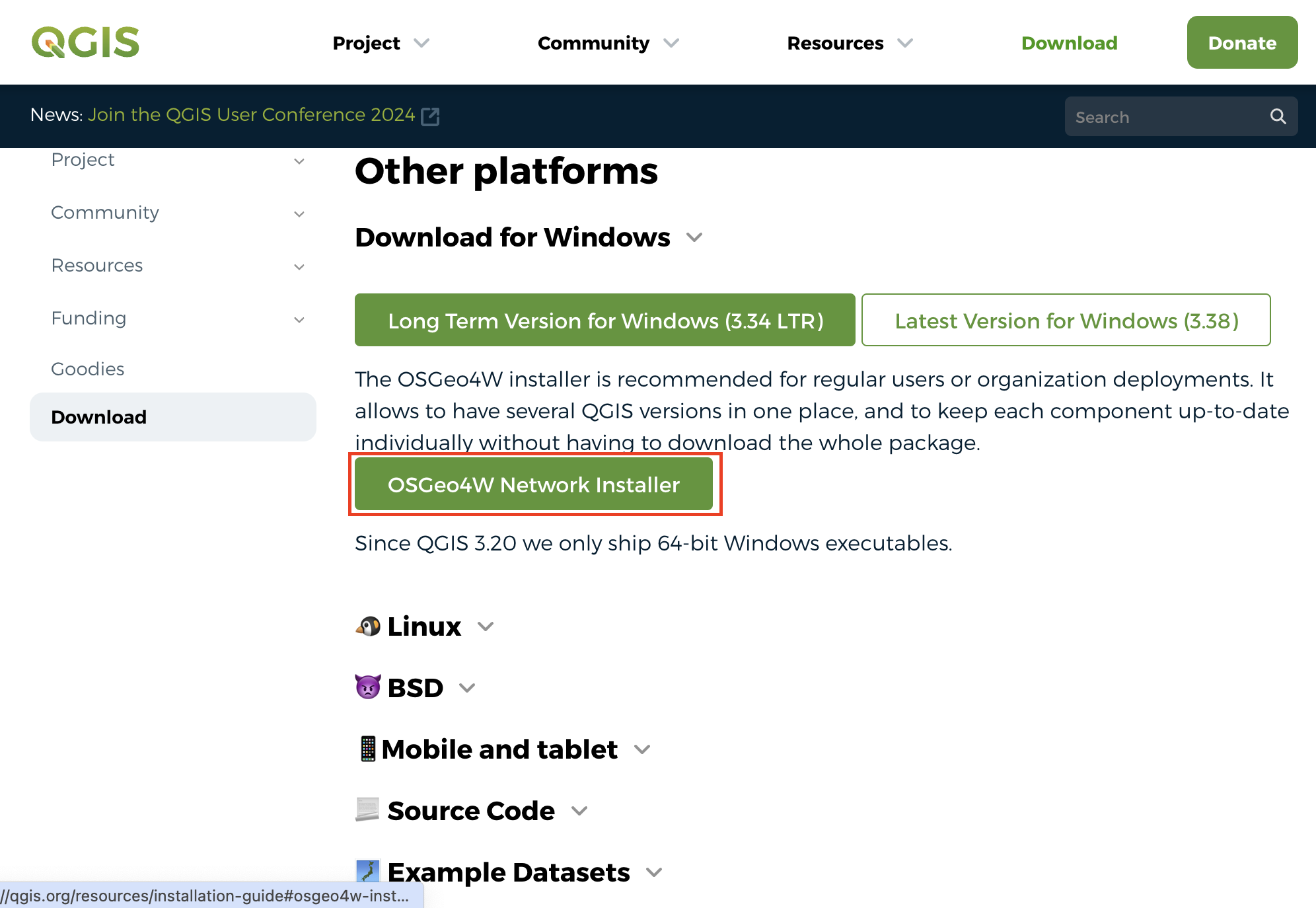
Task: Select Download in the sidebar
Action: coord(173,417)
